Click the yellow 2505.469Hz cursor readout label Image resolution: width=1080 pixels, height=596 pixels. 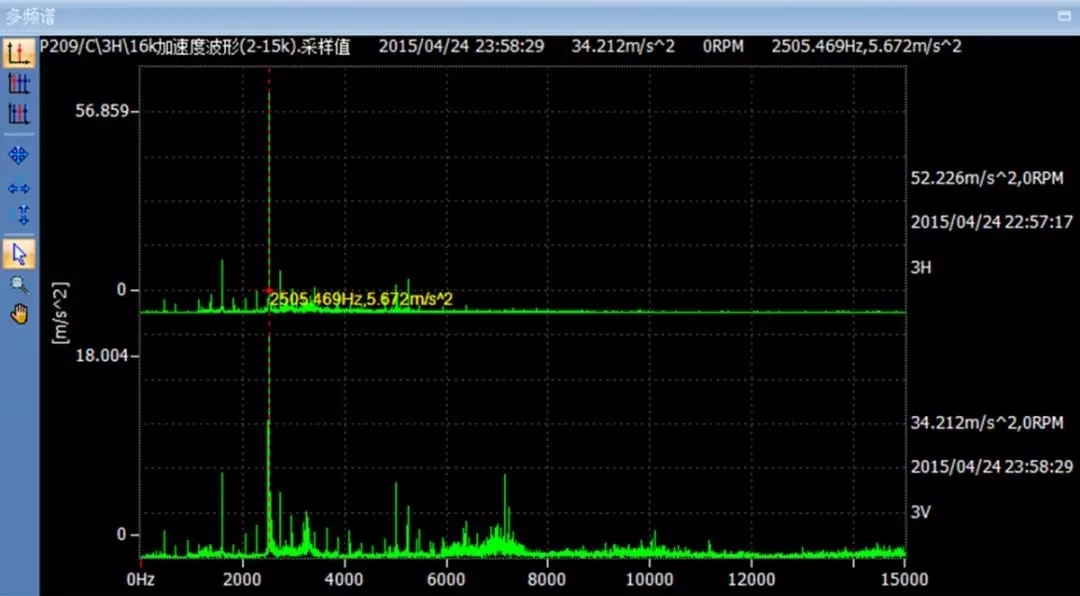pos(361,299)
